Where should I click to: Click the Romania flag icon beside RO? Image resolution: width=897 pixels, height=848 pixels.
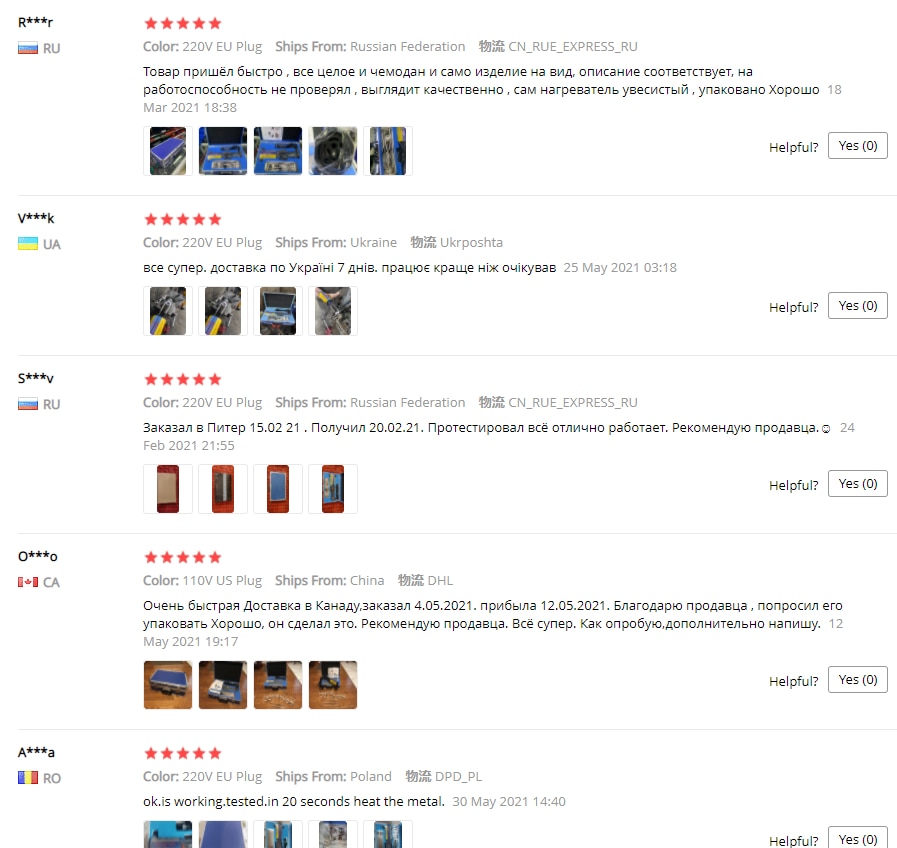click(27, 778)
